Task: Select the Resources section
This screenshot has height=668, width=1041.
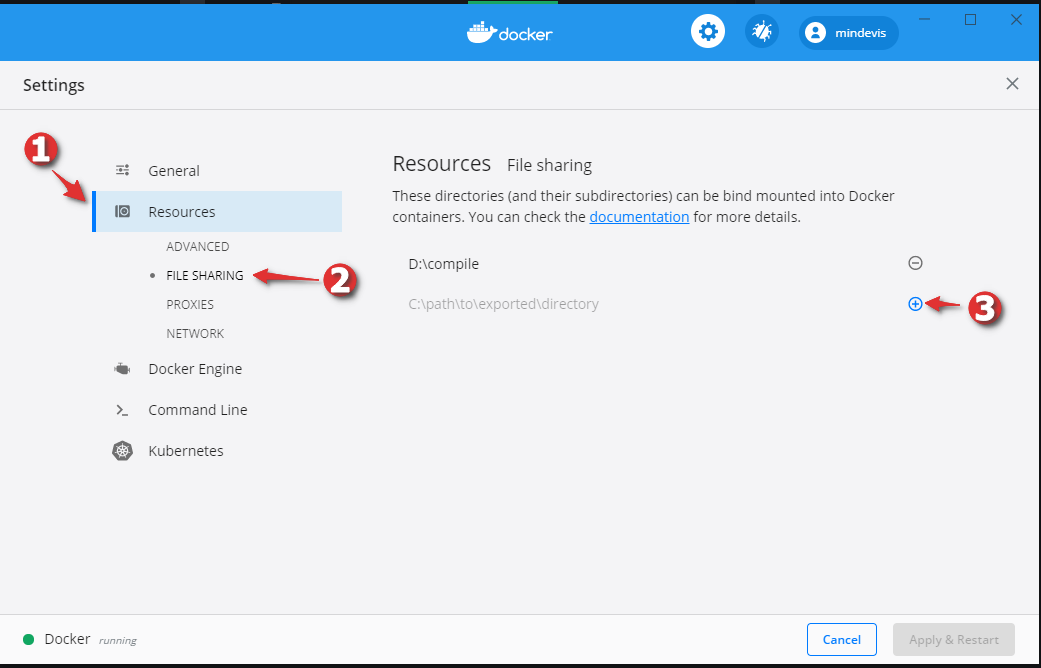Action: 181,212
